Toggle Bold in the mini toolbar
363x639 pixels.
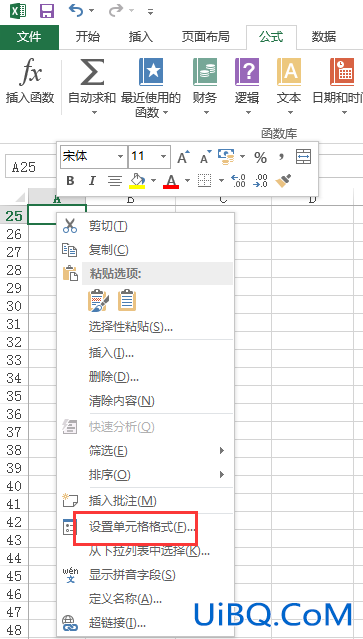pyautogui.click(x=70, y=181)
